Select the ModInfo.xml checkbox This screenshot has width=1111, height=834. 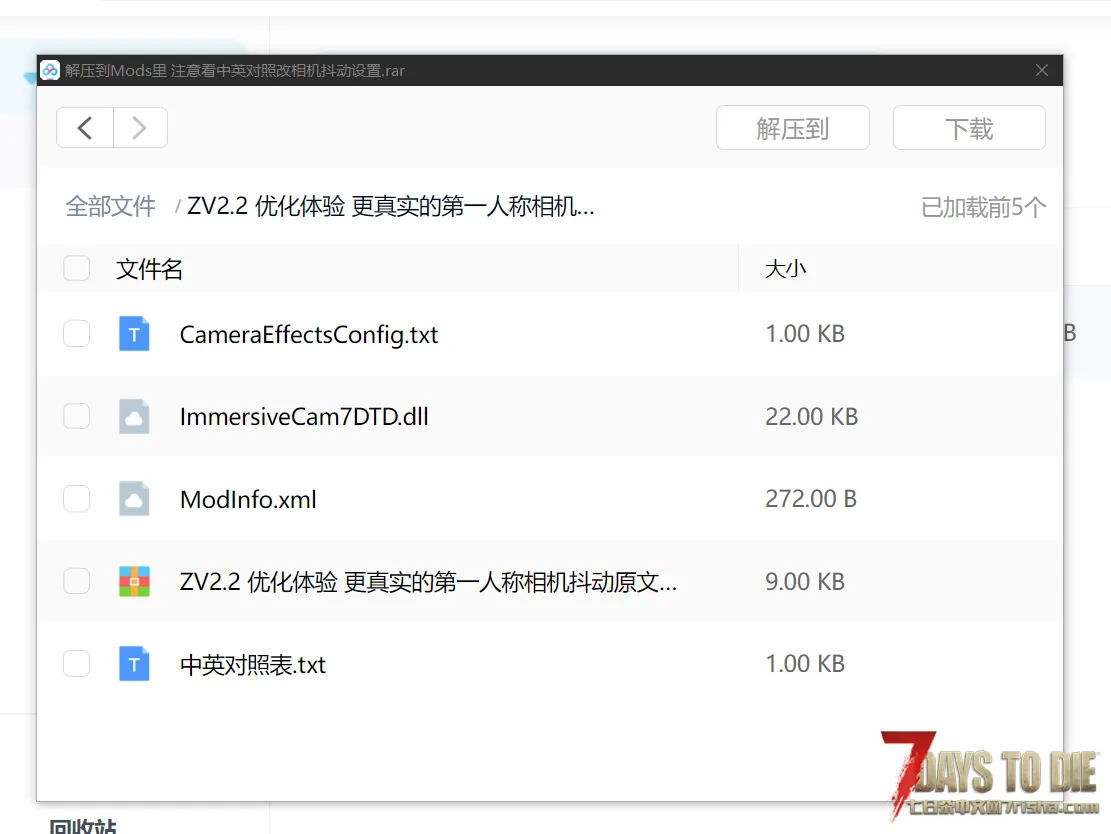click(77, 498)
